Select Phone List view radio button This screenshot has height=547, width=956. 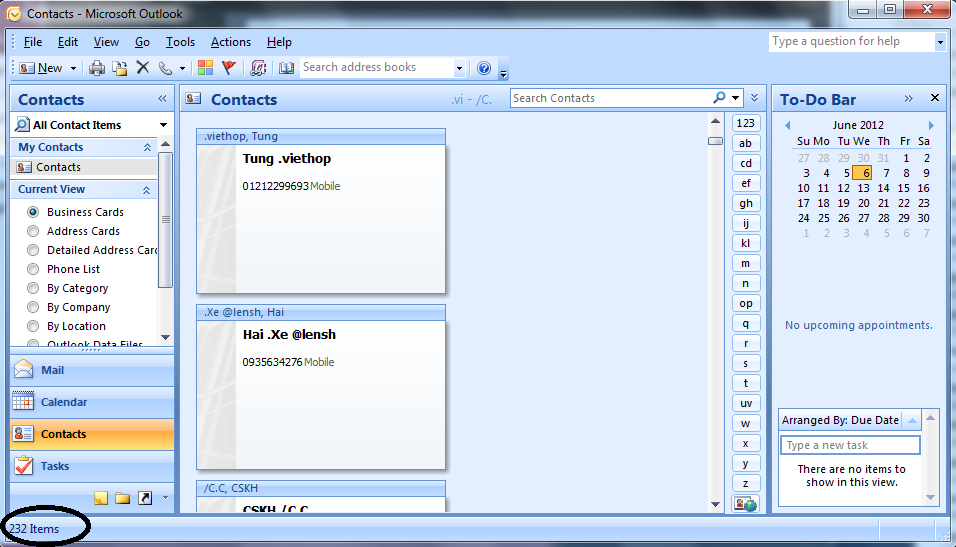click(x=33, y=269)
